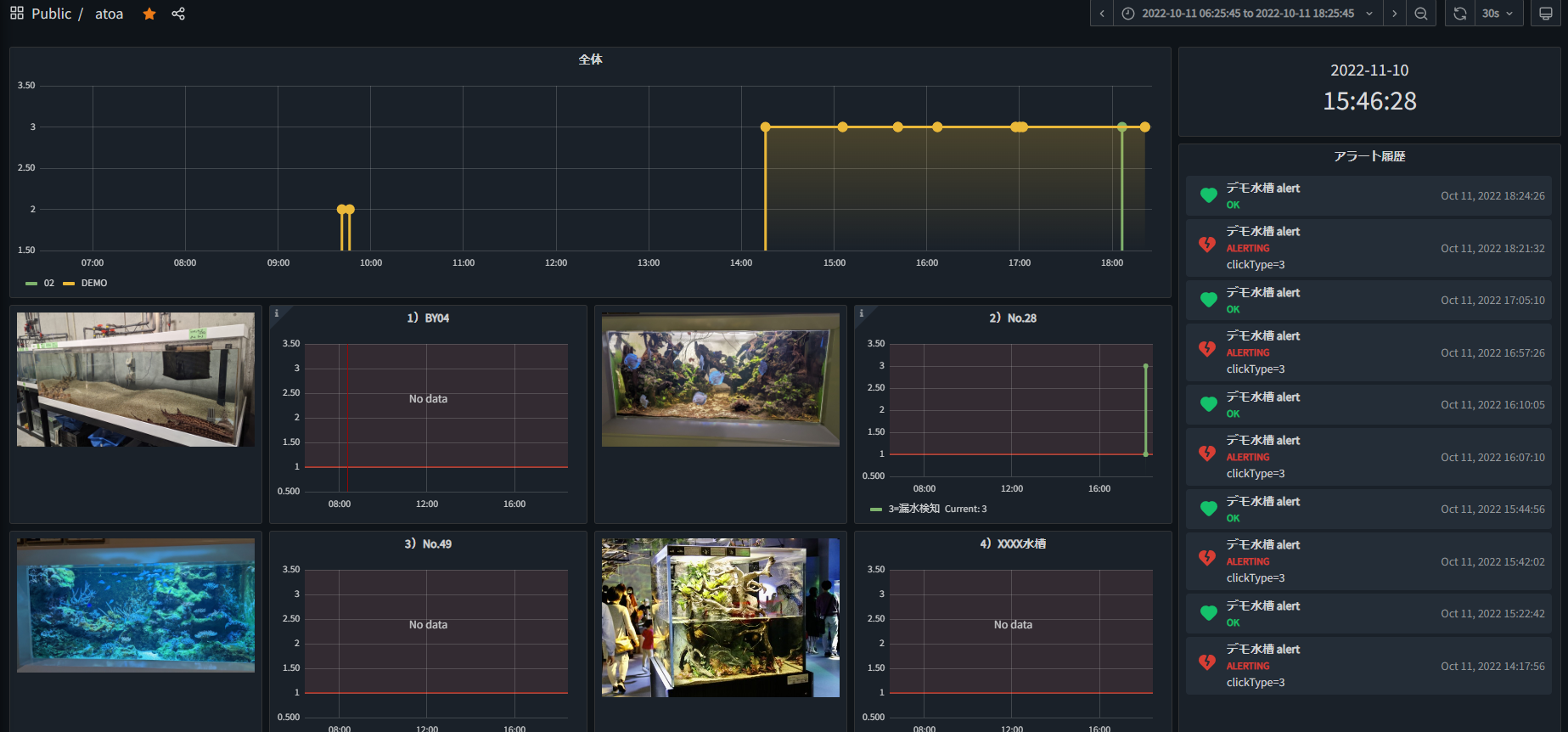Shift time range backward

(1102, 14)
